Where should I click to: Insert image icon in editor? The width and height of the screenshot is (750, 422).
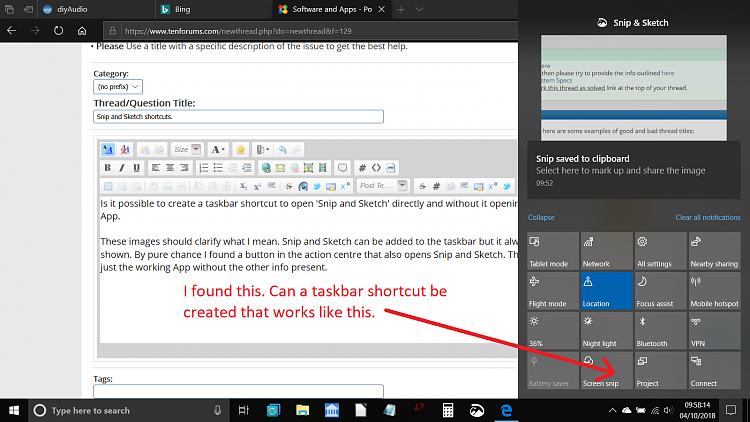point(309,168)
